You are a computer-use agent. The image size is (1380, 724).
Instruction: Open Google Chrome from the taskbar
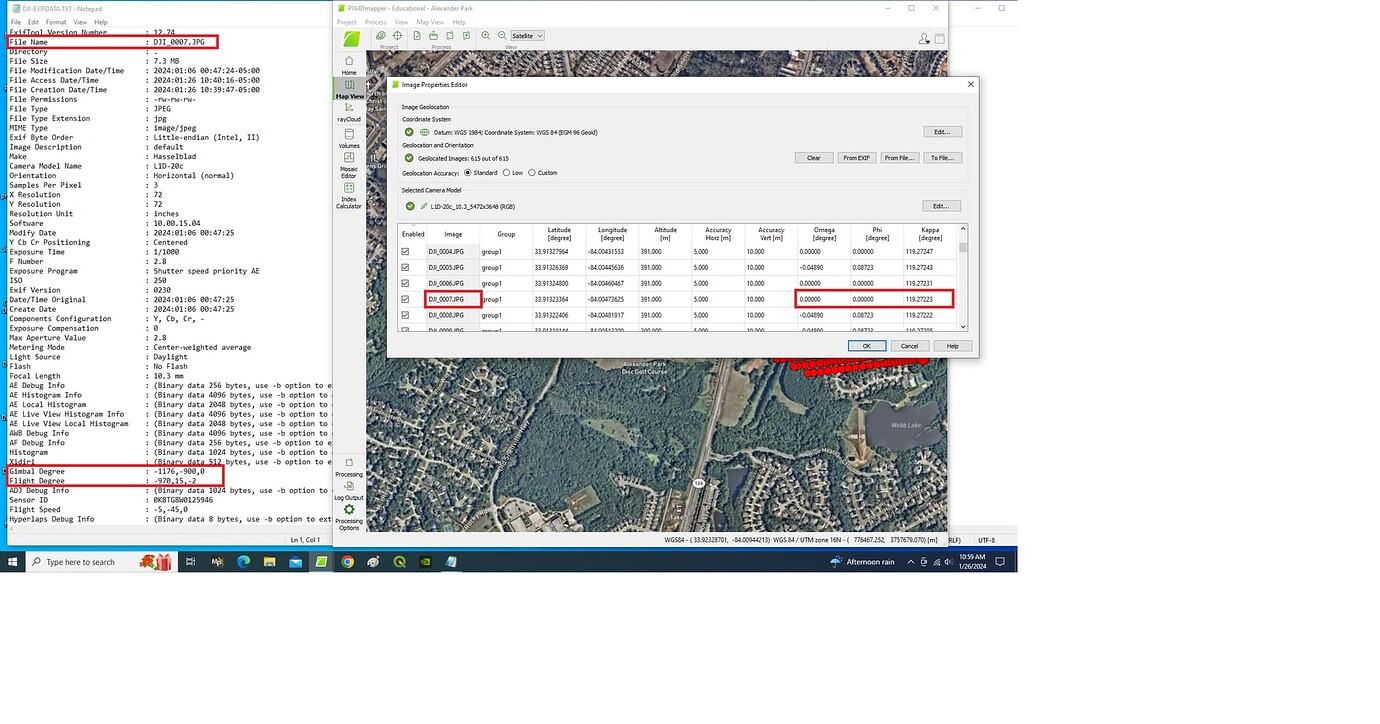tap(347, 562)
